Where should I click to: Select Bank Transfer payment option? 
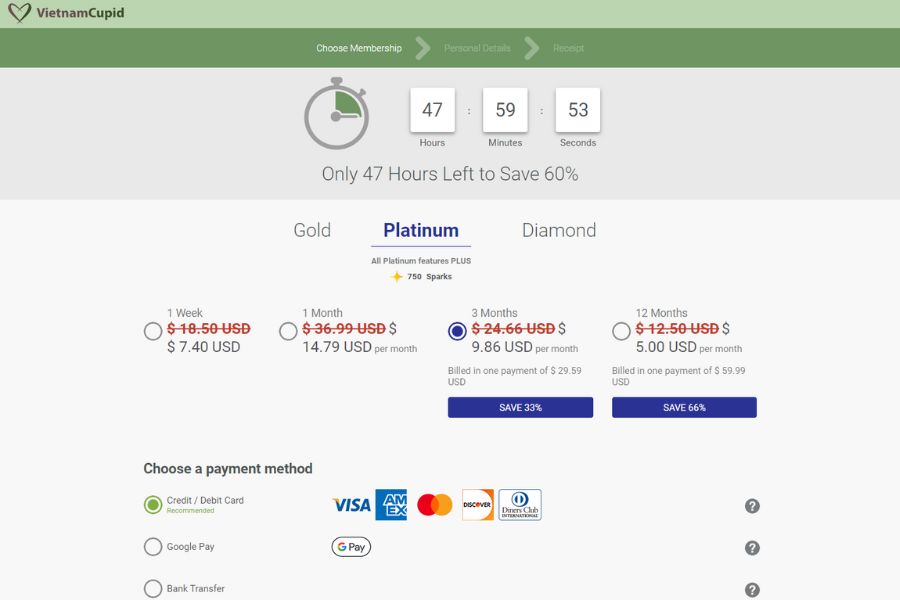point(153,589)
